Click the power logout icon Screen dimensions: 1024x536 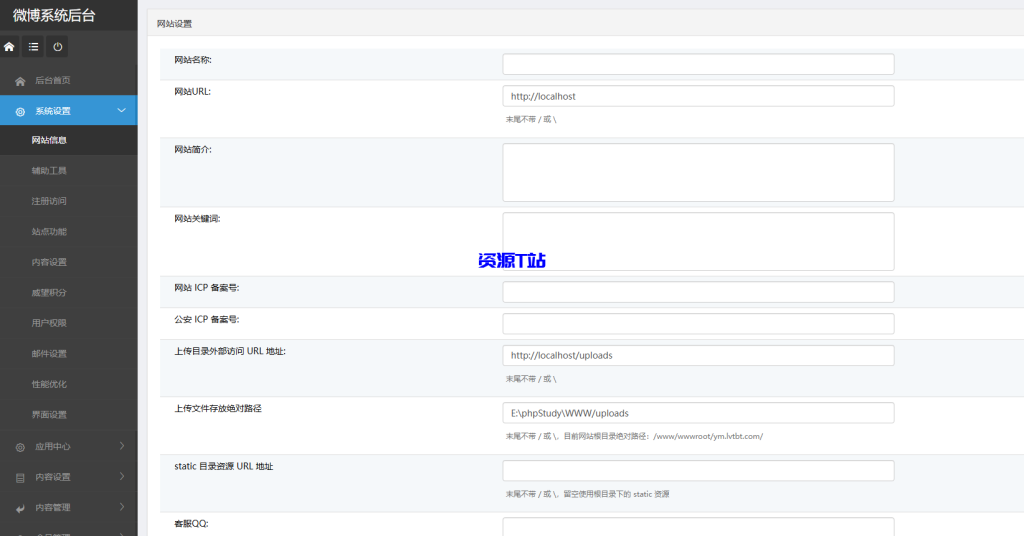(x=58, y=47)
